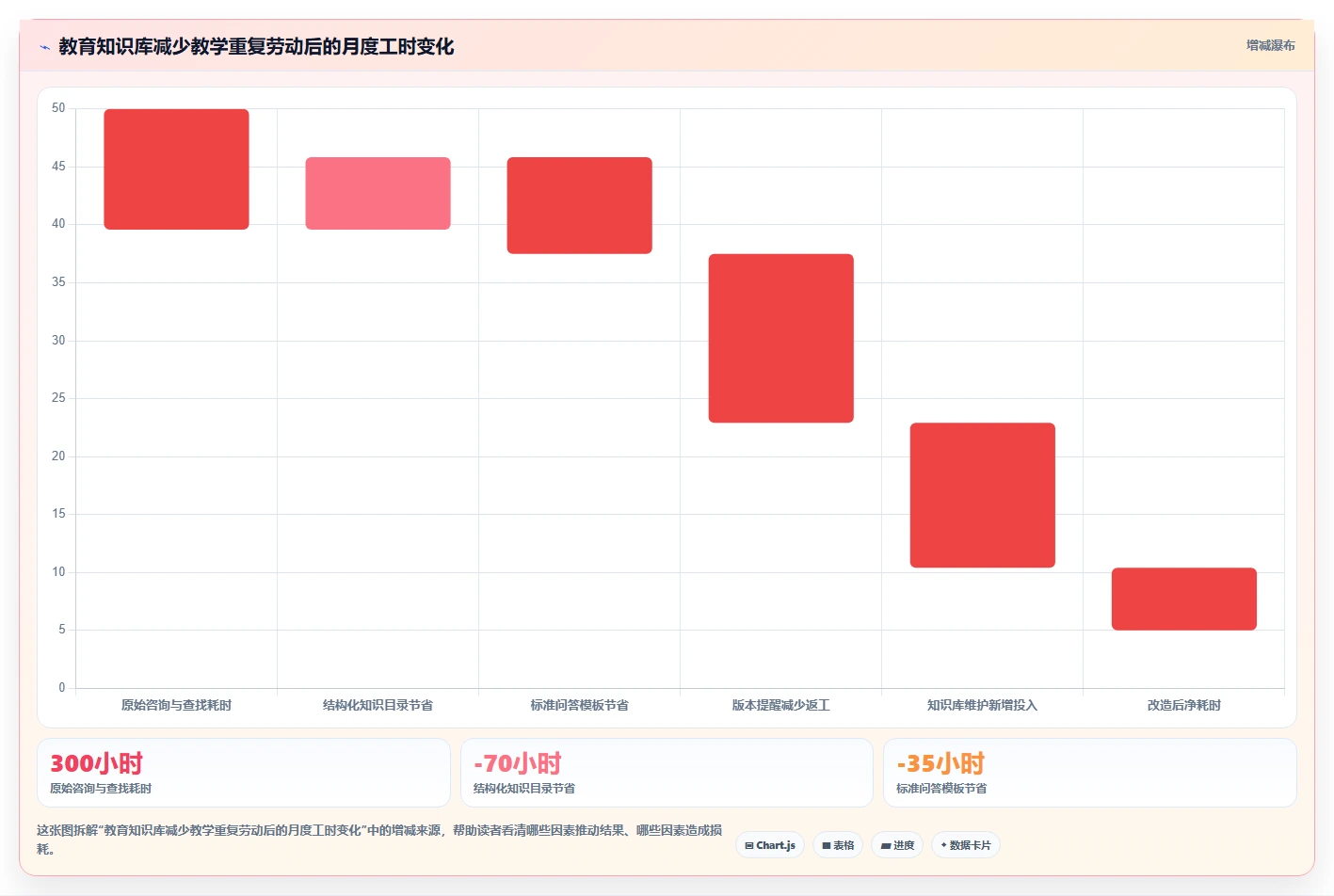Click x-axis label 知识库维护新增投入

point(982,705)
